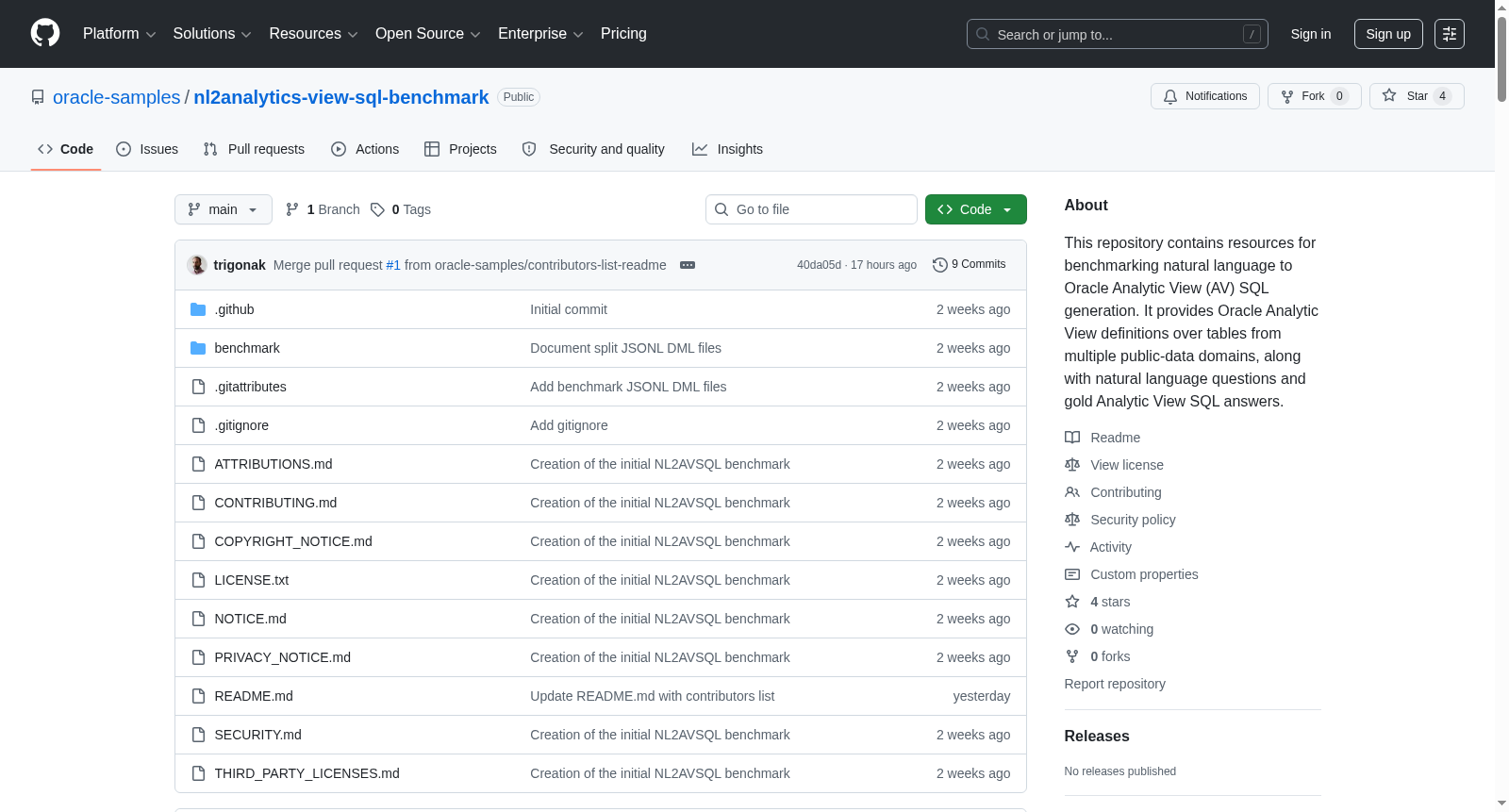
Task: Open the ATTRIBUTIONS.md file
Action: (x=274, y=464)
